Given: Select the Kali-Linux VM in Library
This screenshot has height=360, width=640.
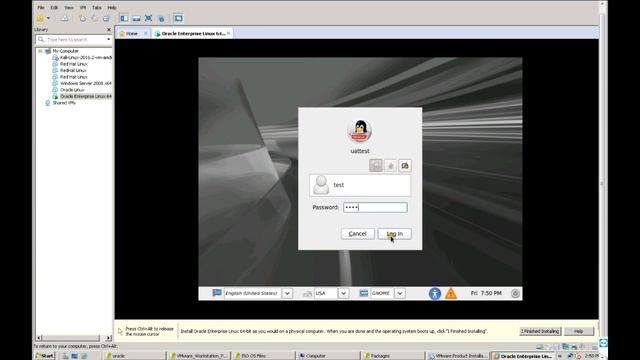Looking at the screenshot, I should pyautogui.click(x=82, y=58).
